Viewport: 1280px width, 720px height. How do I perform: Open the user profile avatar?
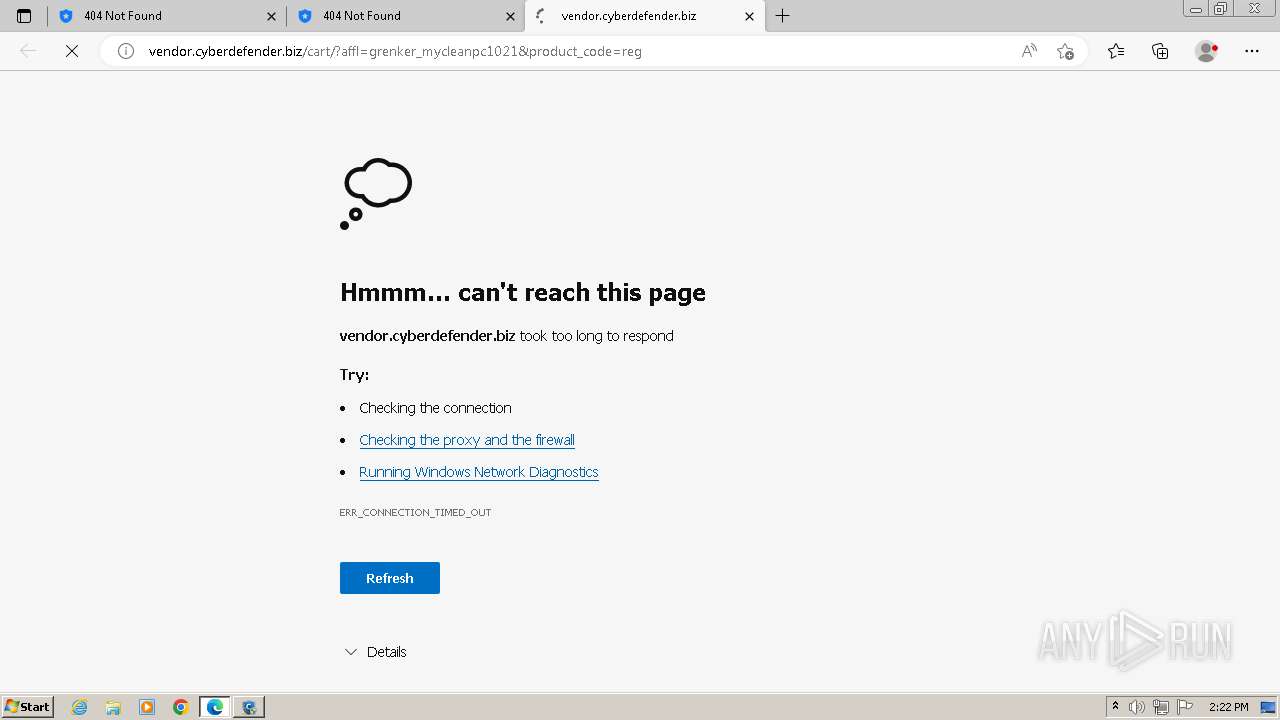coord(1206,51)
